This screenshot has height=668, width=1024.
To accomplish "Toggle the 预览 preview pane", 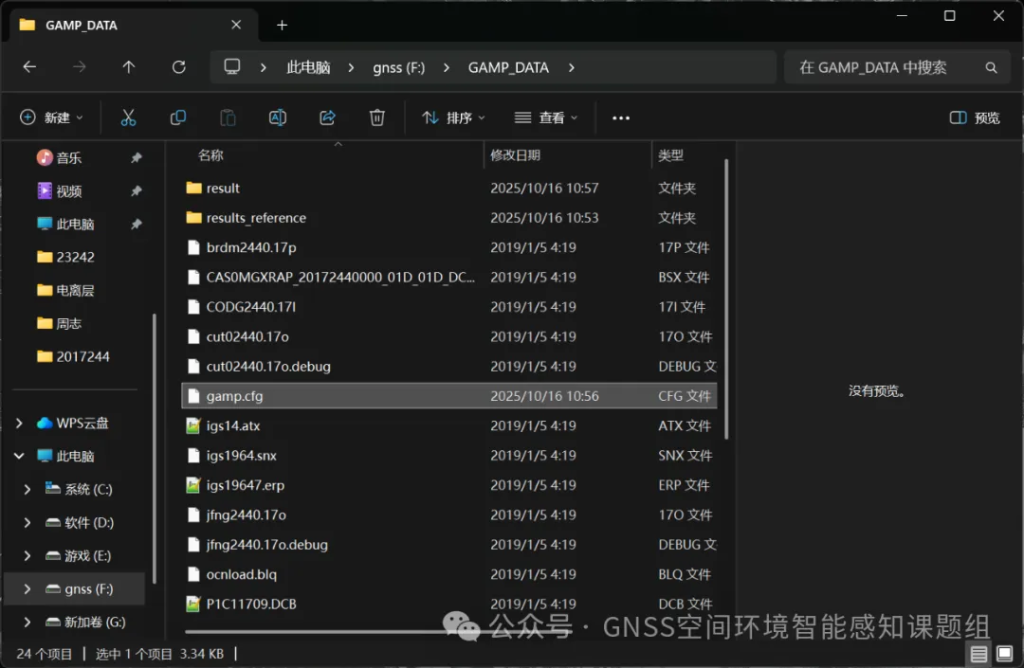I will (974, 118).
